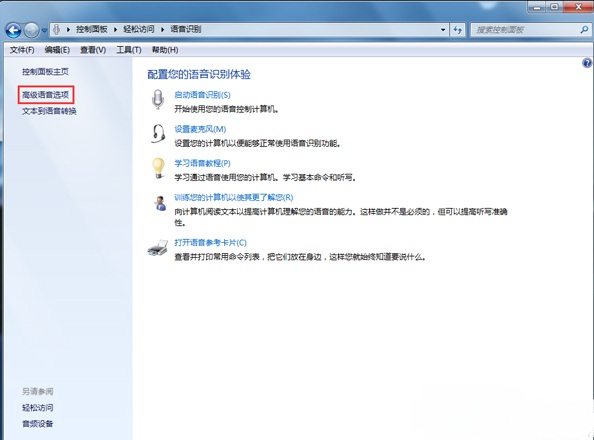
Task: Open recent pages dropdown beside navigation arrows
Action: point(44,30)
